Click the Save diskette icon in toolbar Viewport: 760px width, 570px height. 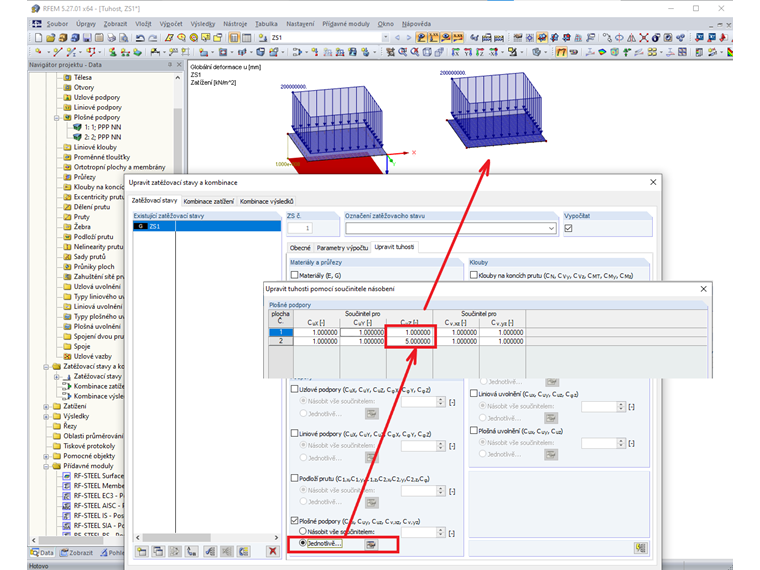(87, 37)
